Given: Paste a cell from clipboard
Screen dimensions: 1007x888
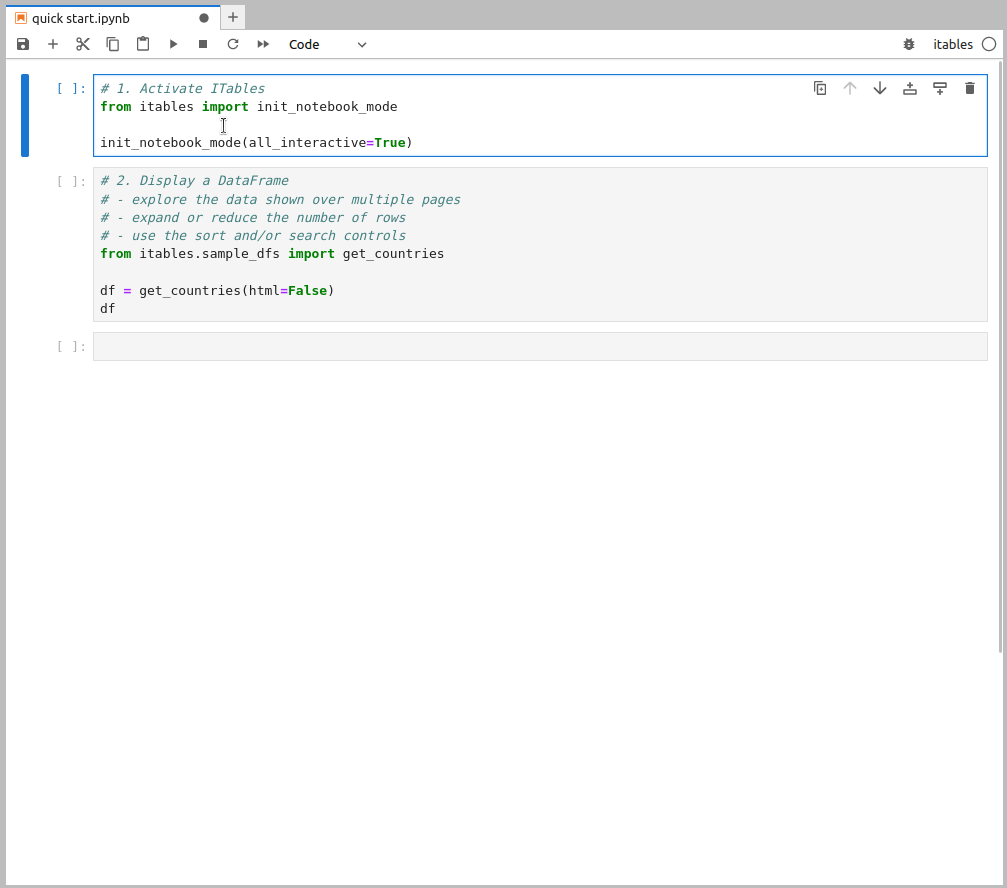Looking at the screenshot, I should [142, 44].
